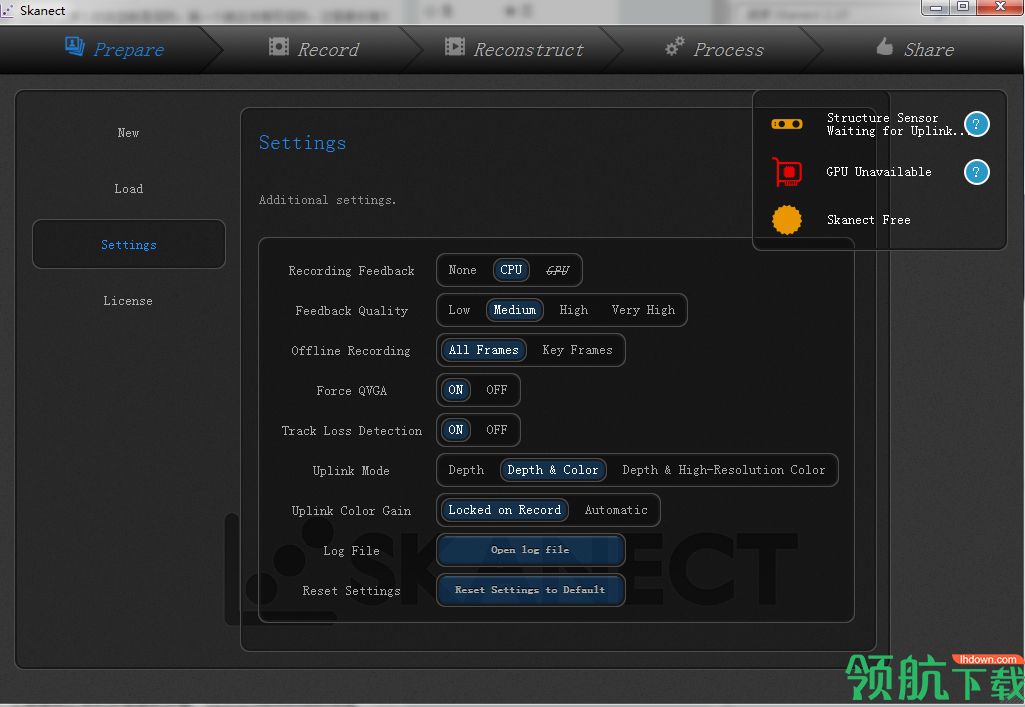Choose All Frames for Offline Recording
This screenshot has width=1025, height=707.
(x=484, y=350)
